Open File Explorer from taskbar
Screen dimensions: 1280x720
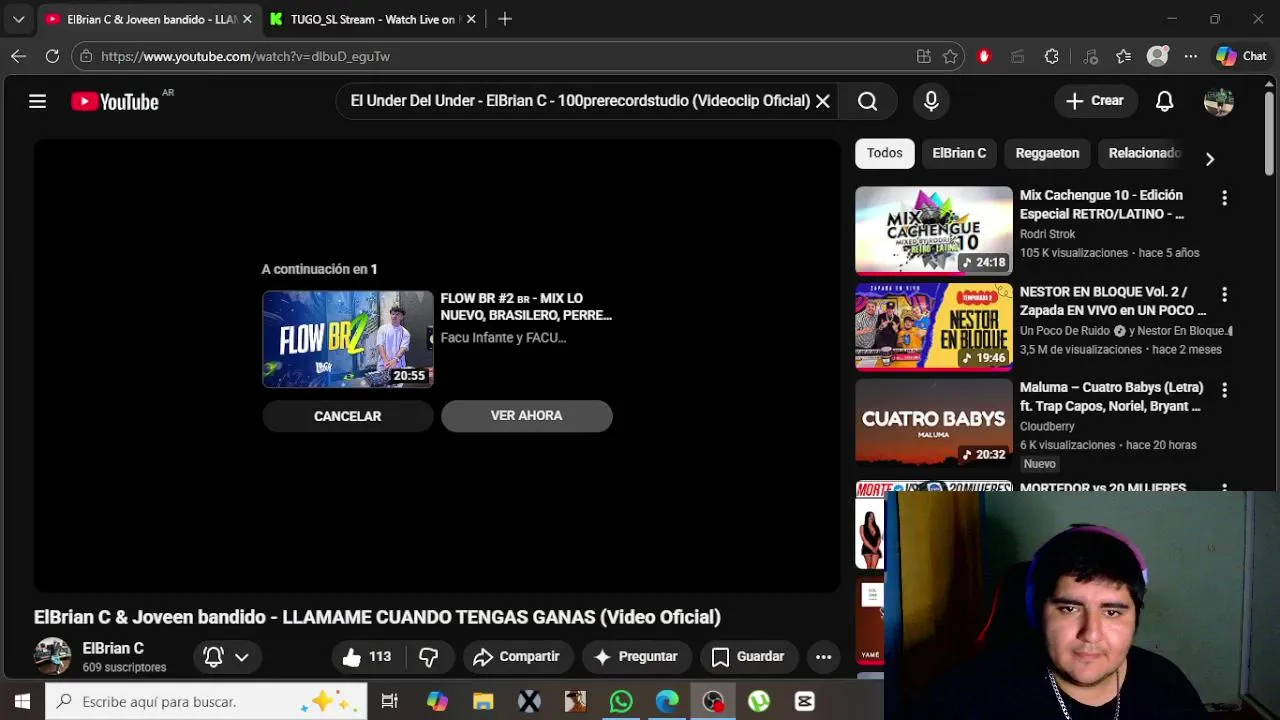[483, 701]
